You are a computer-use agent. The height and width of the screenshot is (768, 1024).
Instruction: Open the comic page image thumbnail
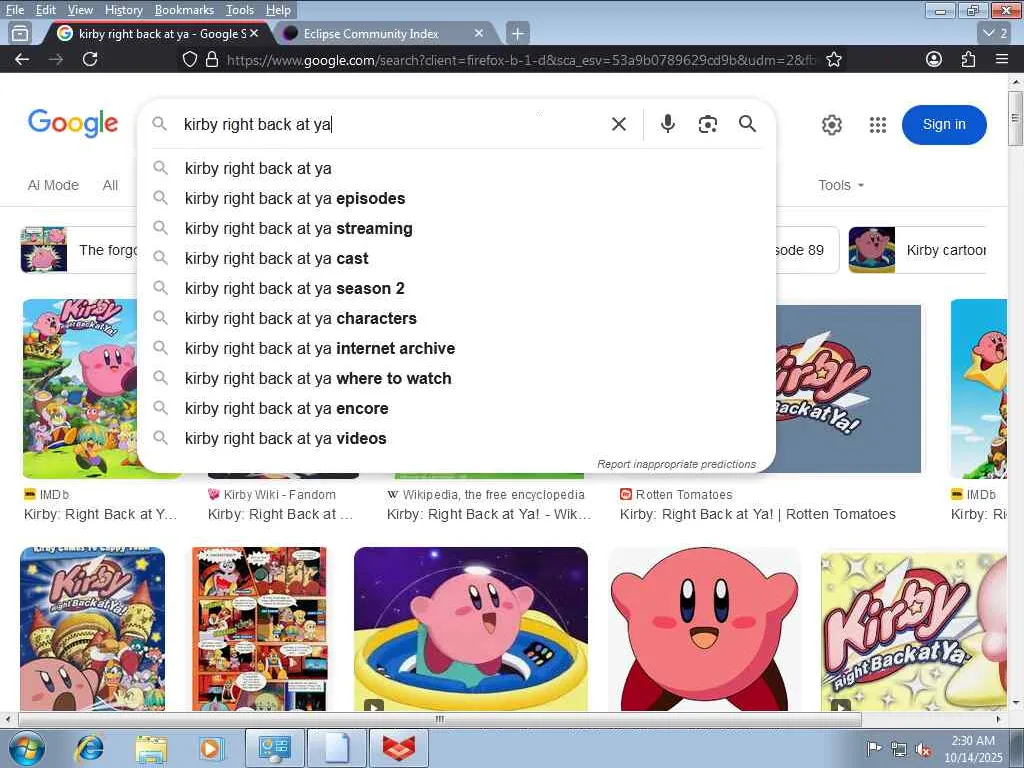tap(259, 629)
